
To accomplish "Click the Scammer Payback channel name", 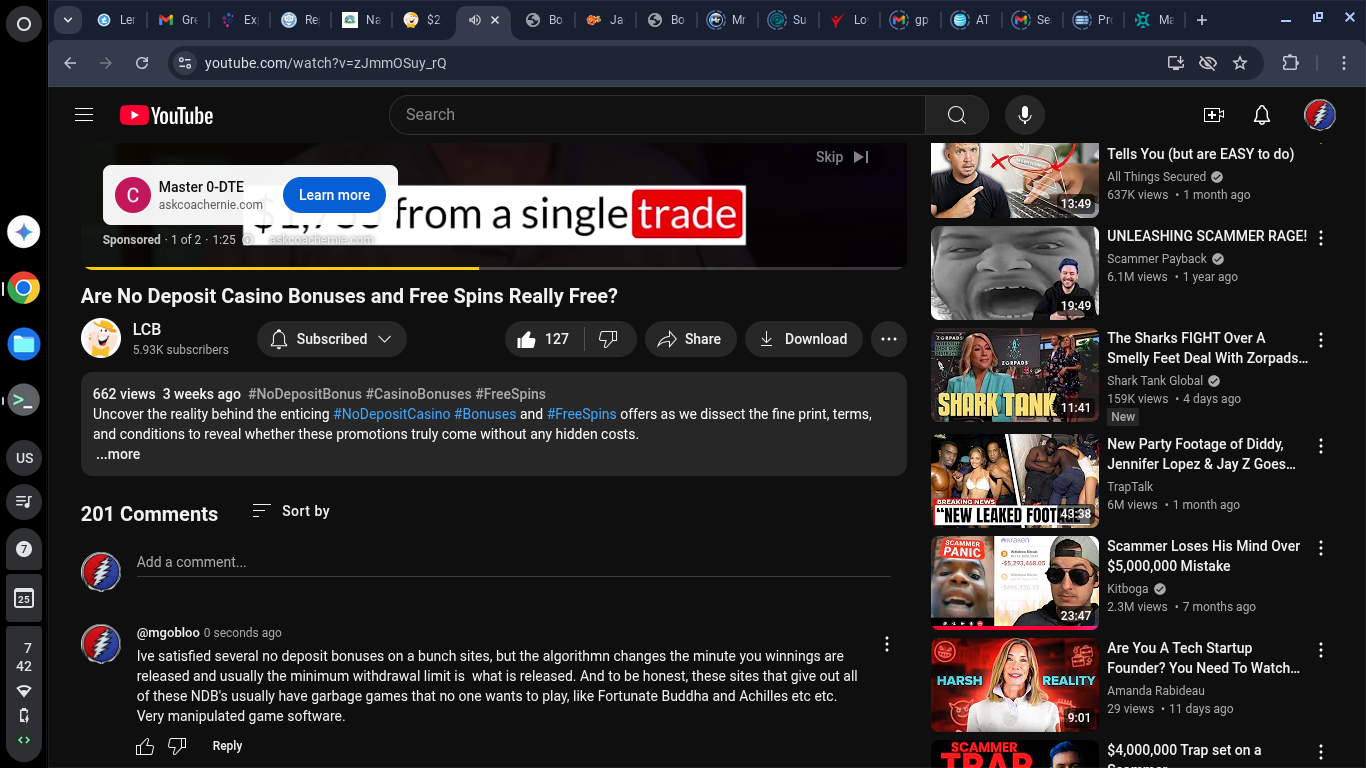I will 1157,258.
